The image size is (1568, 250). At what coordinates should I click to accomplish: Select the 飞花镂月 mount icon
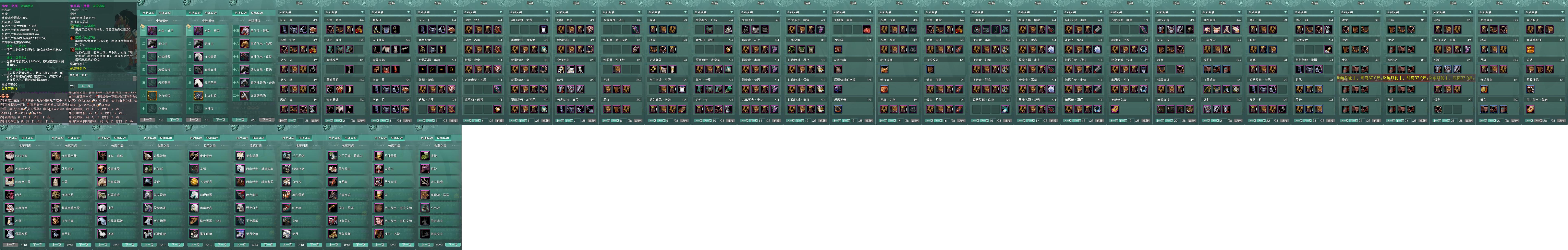tap(194, 182)
